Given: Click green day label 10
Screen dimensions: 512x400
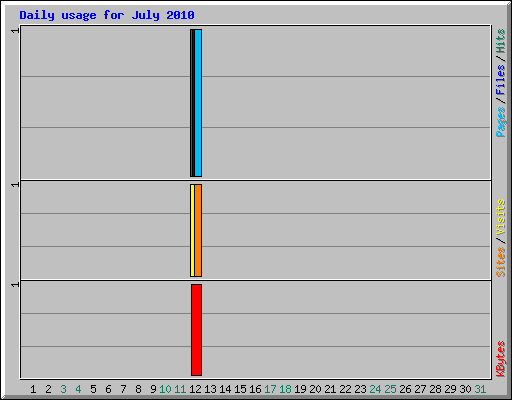Looking at the screenshot, I should (x=165, y=389).
